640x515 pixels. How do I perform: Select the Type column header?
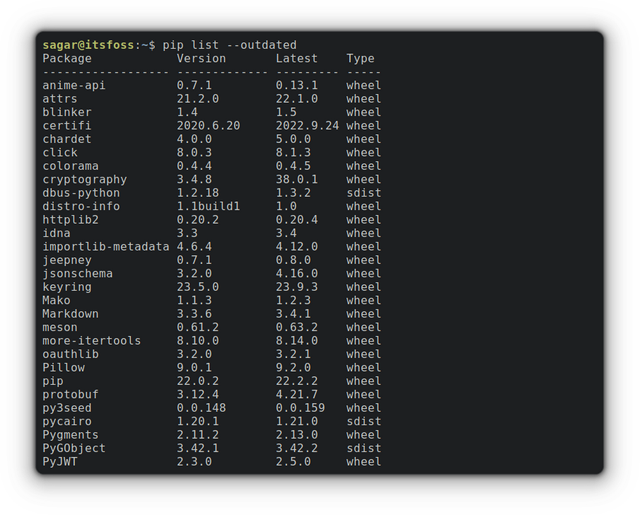tap(360, 58)
